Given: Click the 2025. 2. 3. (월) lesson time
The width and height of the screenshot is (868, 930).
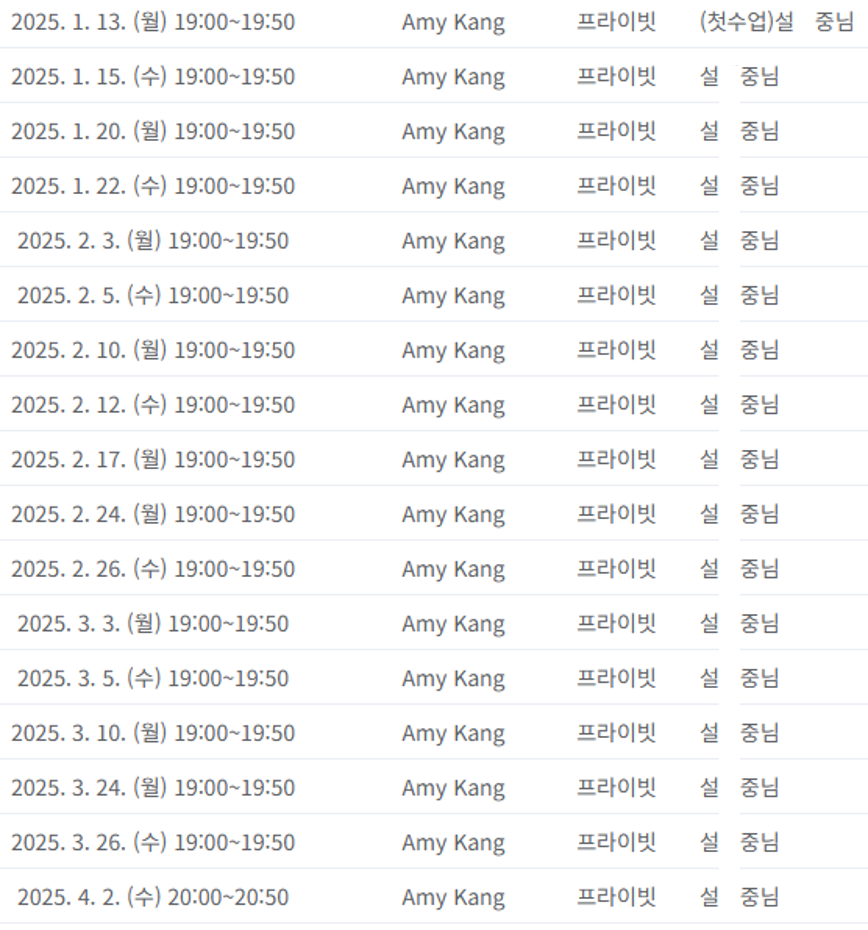Looking at the screenshot, I should [x=228, y=241].
